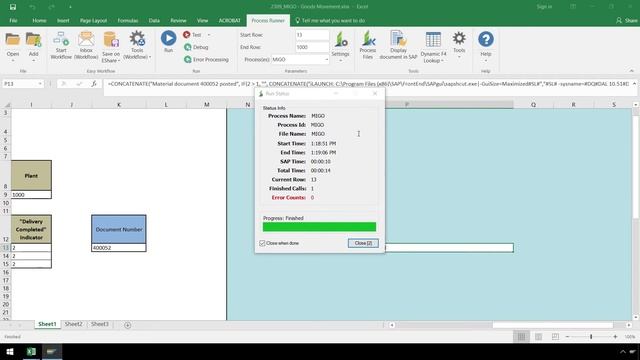
Task: Open Dynamic F4 Lookup
Action: tap(433, 47)
